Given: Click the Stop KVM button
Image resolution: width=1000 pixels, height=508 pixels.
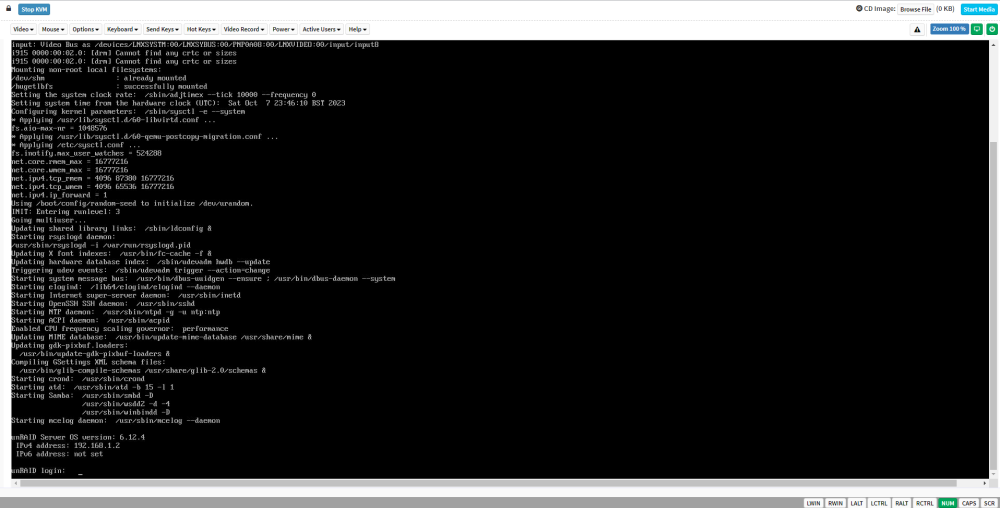Looking at the screenshot, I should click(34, 9).
